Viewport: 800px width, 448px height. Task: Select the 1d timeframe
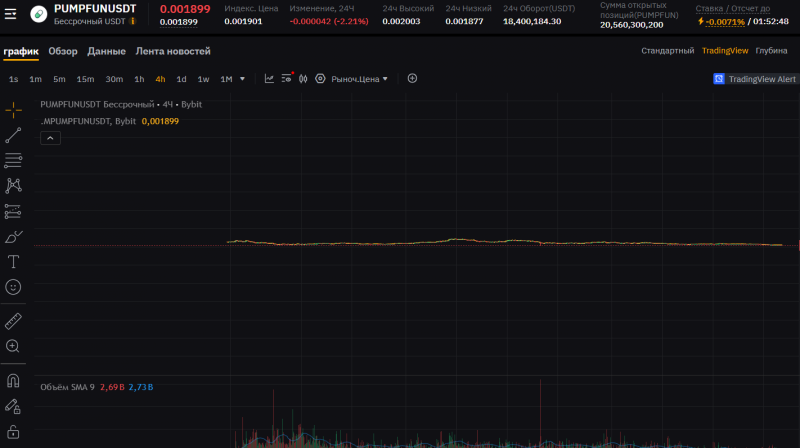pos(181,79)
